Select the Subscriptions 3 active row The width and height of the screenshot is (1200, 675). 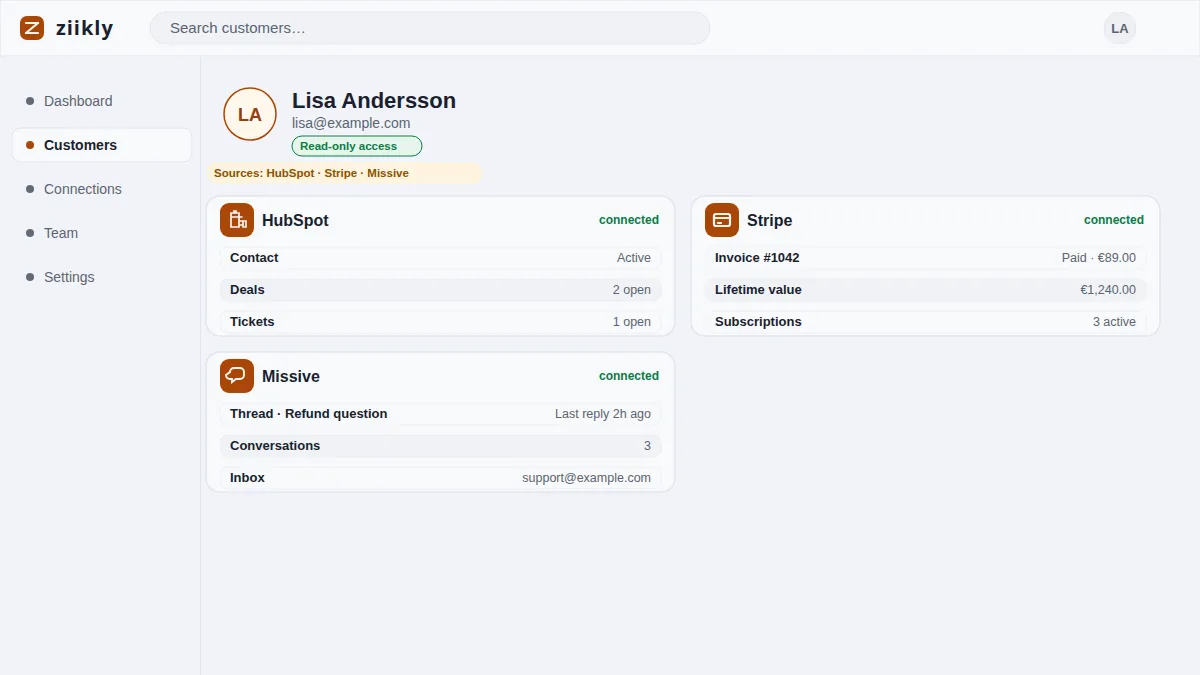(925, 322)
